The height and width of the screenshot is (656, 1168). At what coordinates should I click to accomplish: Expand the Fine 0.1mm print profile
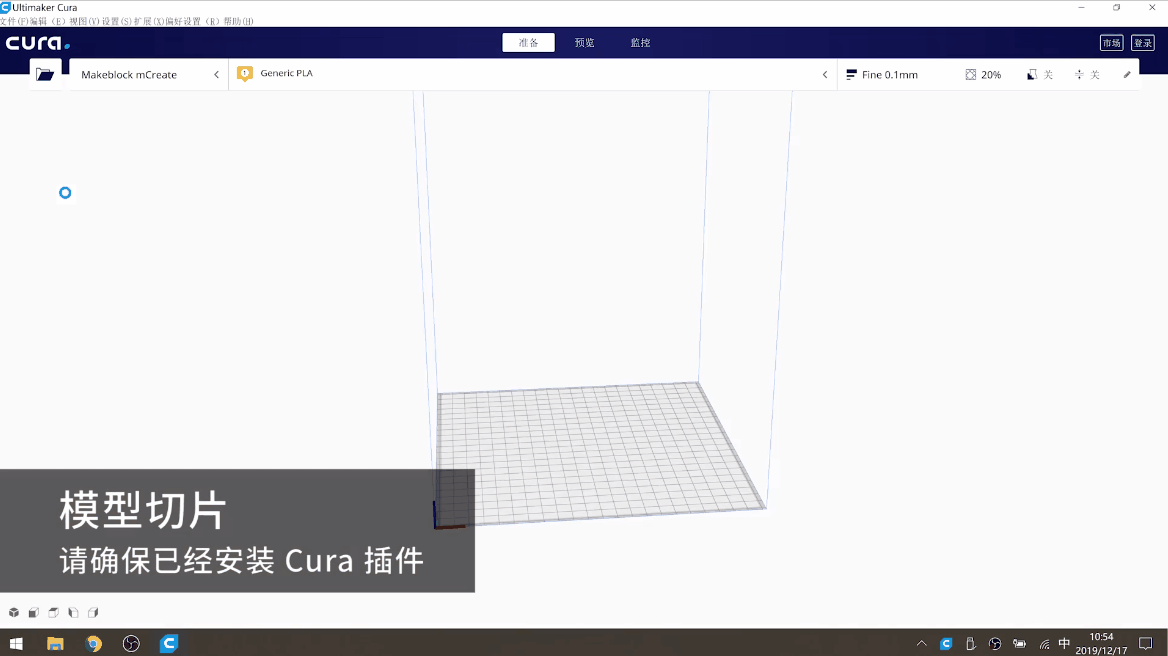988,74
